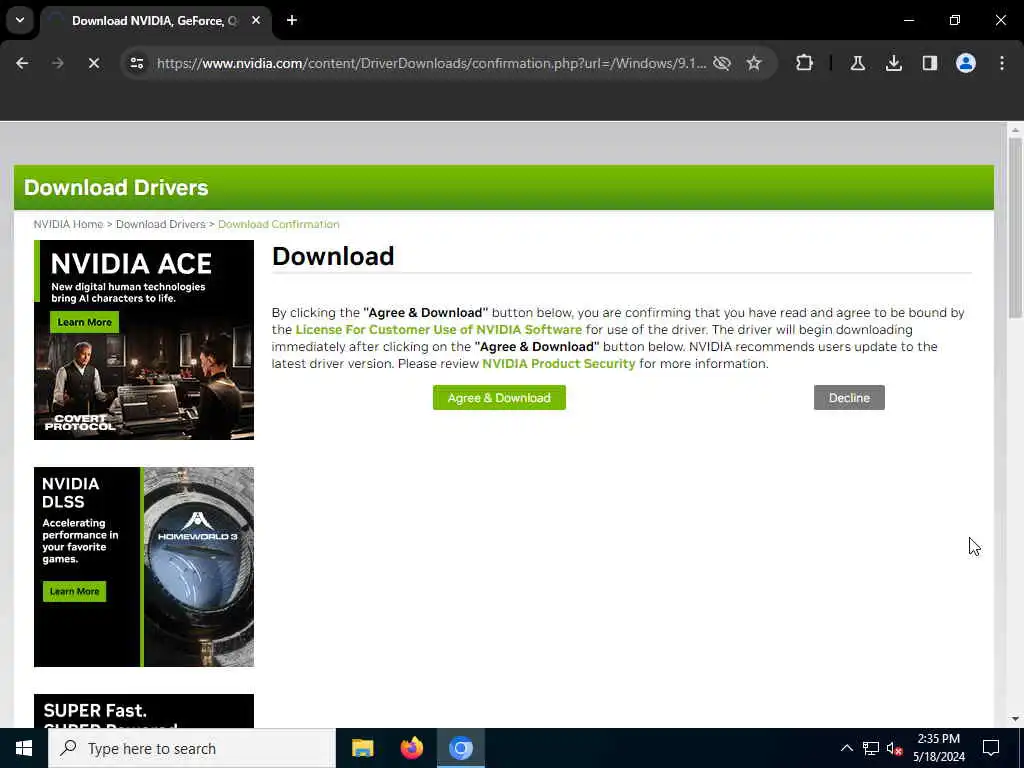This screenshot has width=1024, height=768.
Task: Toggle the browser side panel
Action: [929, 63]
